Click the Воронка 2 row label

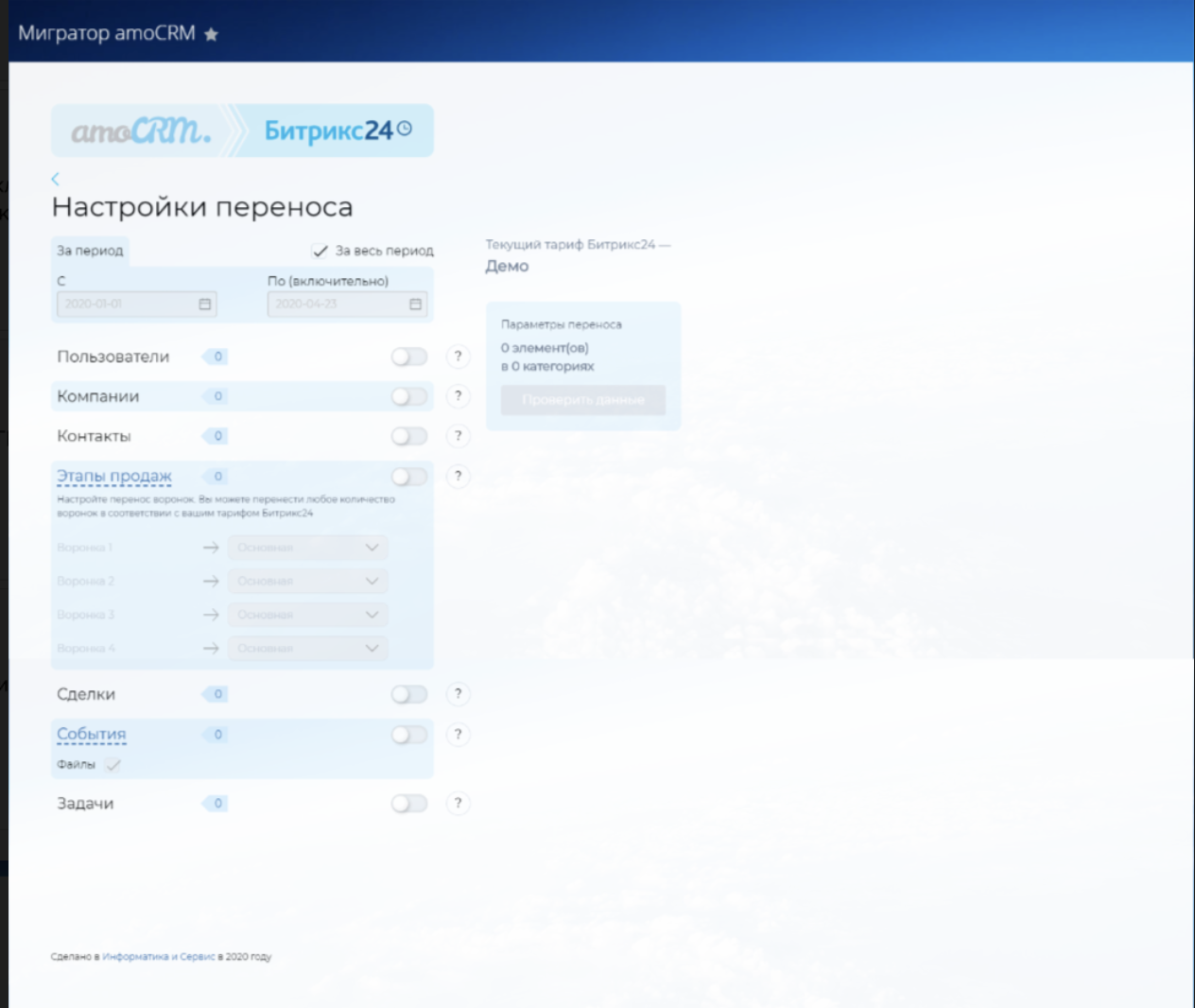click(x=86, y=582)
